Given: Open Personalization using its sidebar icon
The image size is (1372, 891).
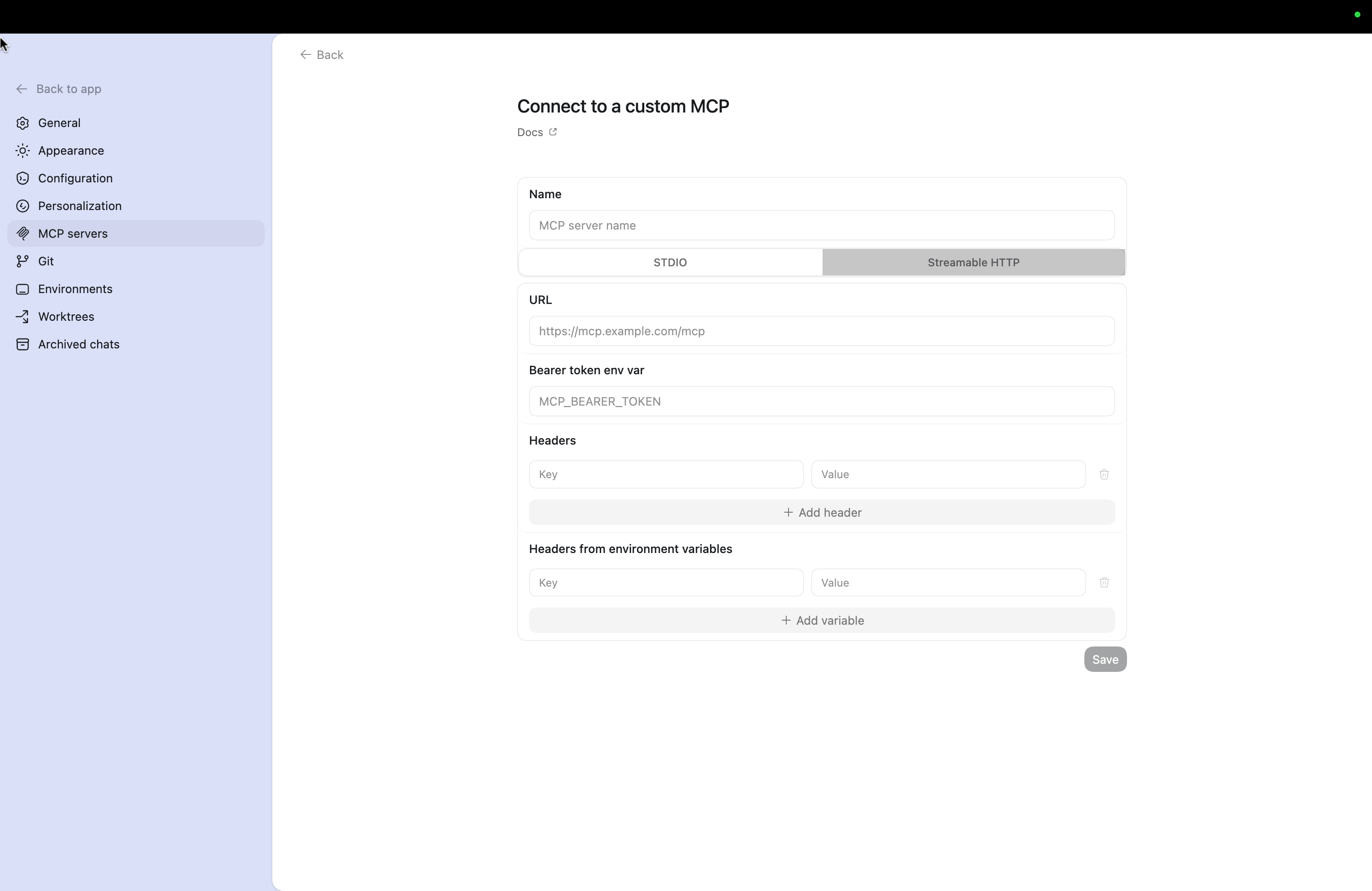Looking at the screenshot, I should click(23, 206).
